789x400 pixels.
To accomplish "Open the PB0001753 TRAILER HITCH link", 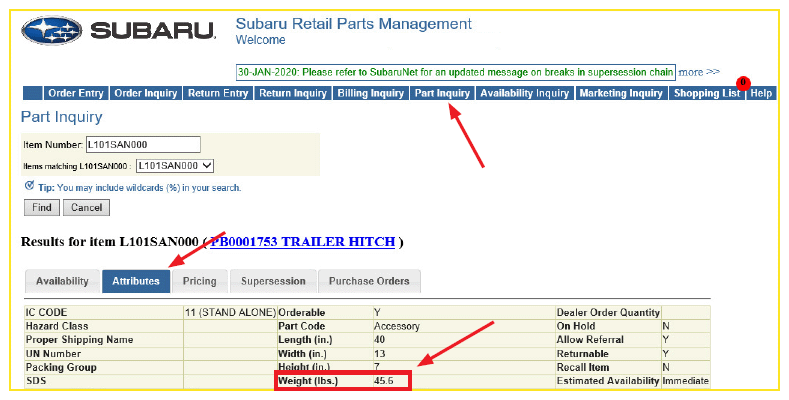I will tap(302, 242).
